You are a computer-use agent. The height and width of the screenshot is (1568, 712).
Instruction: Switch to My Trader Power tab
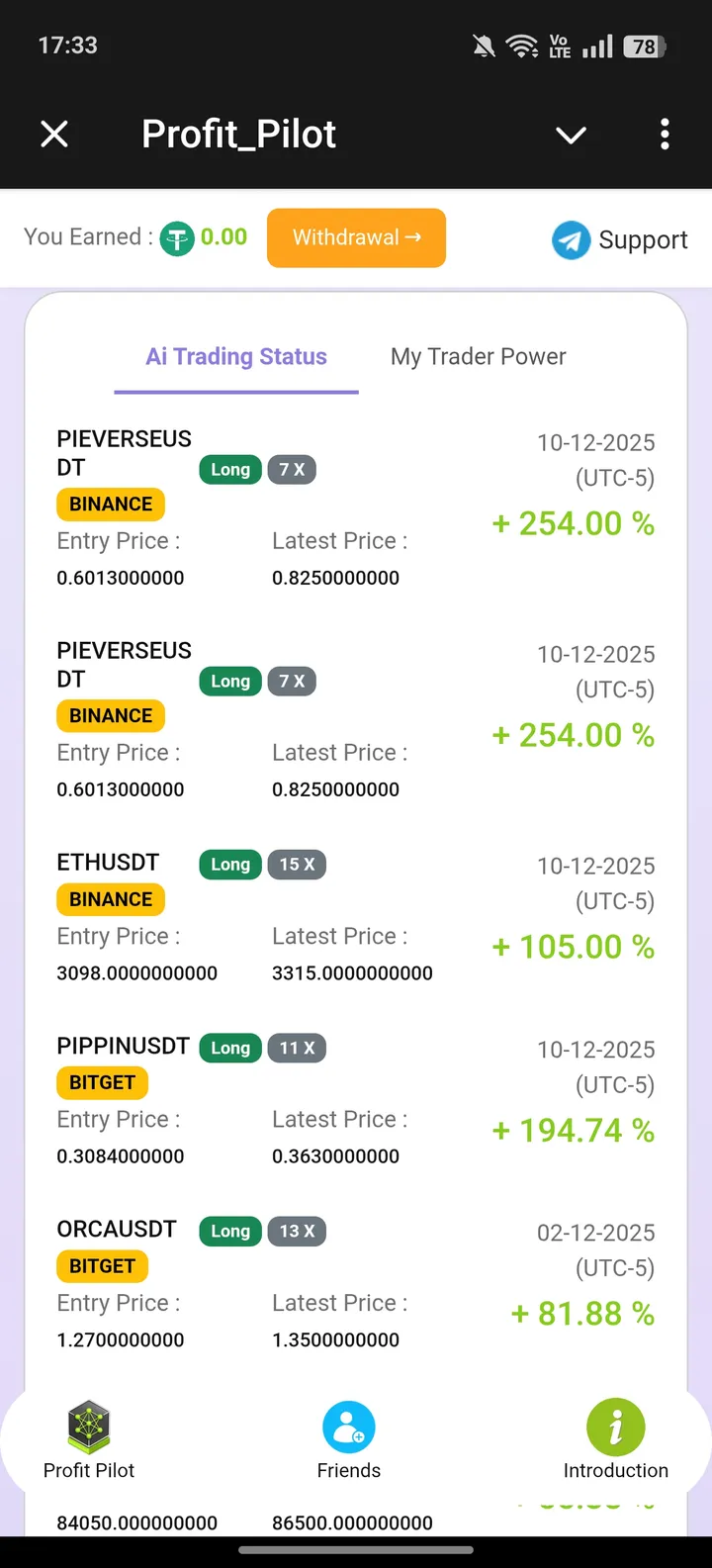point(478,357)
